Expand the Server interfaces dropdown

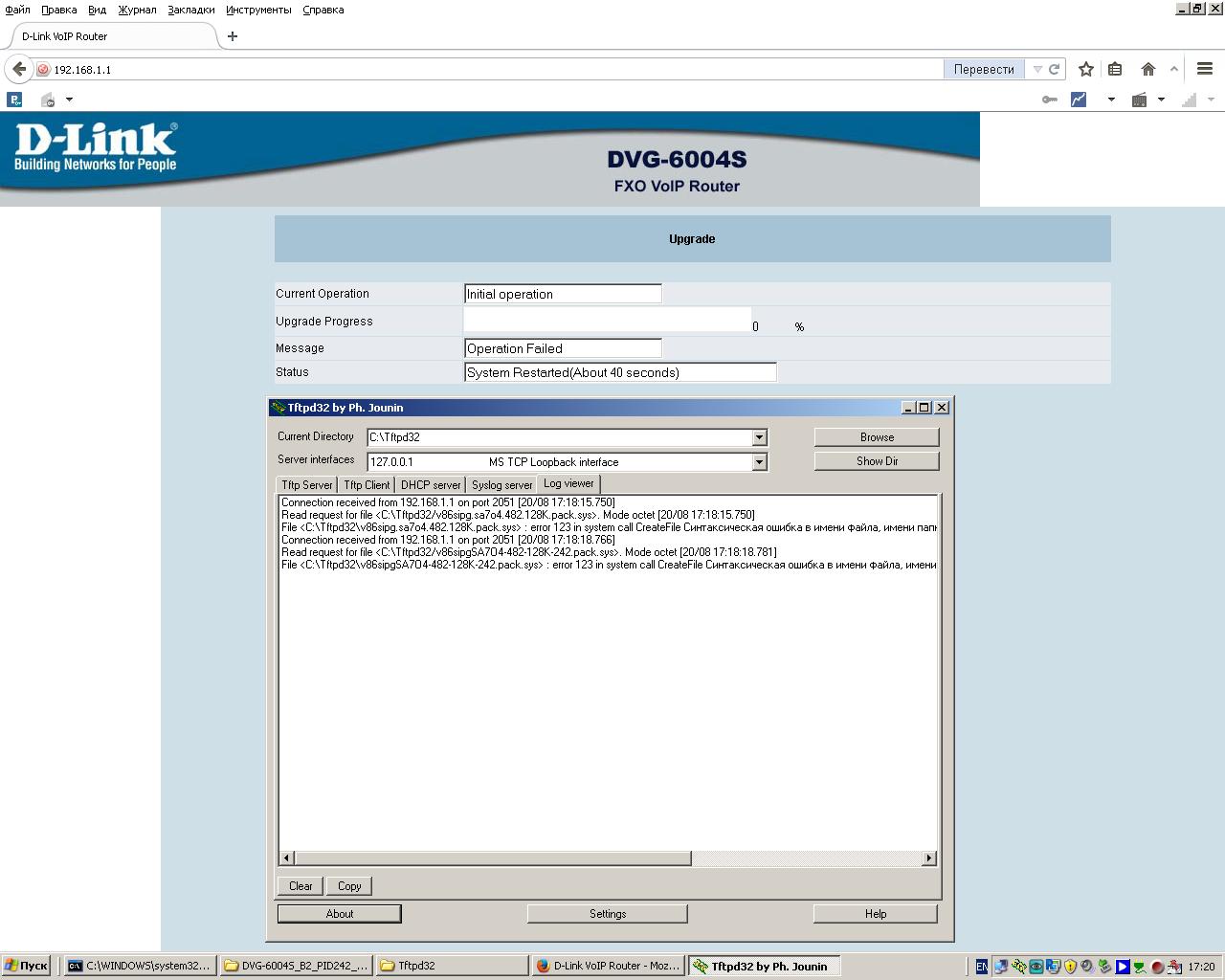pos(759,462)
